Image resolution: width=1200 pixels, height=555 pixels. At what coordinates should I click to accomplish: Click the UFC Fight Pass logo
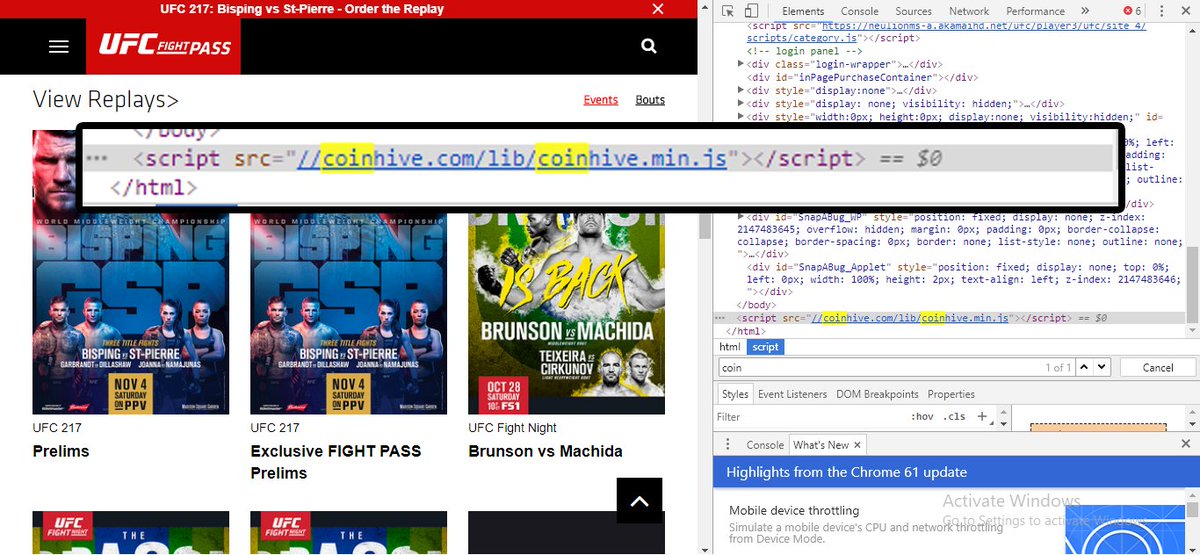pos(164,46)
